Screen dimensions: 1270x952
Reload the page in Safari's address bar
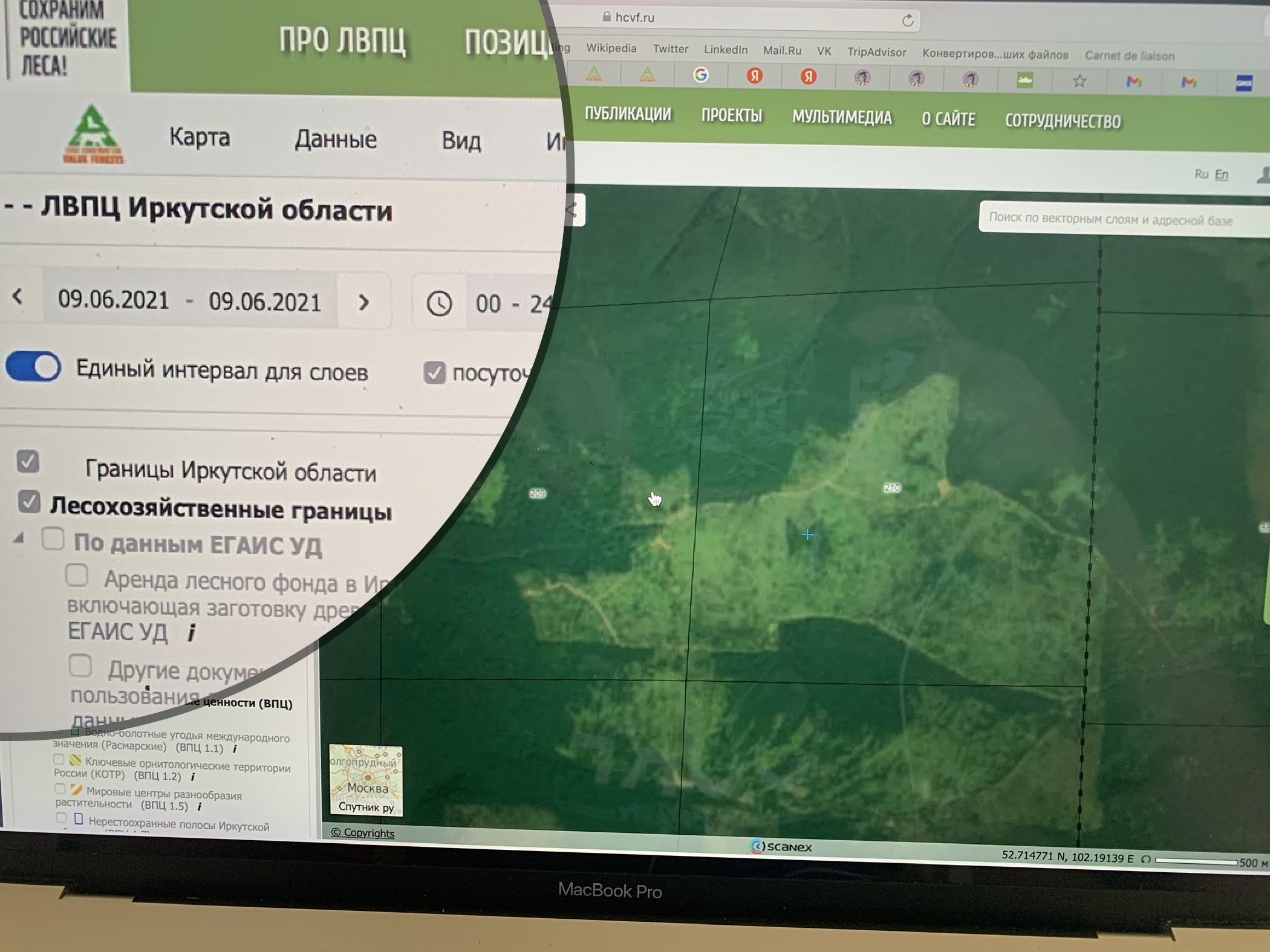(907, 21)
